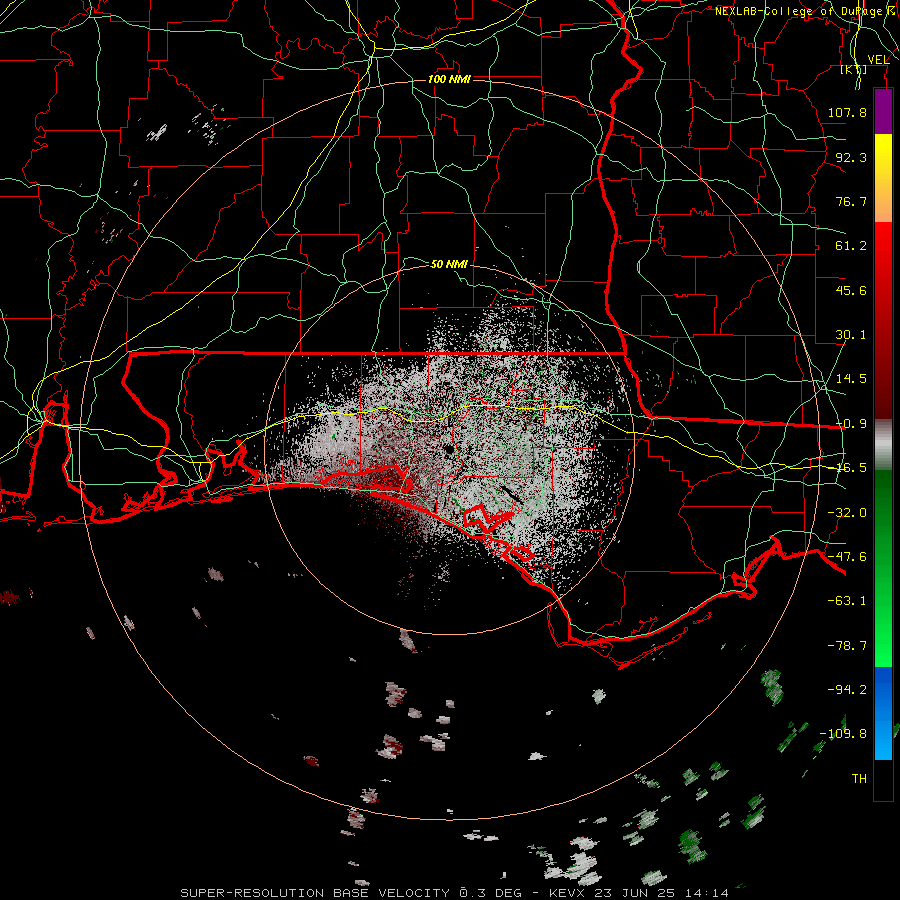The width and height of the screenshot is (900, 900).
Task: Pick the gray near-zero segment of the color bar
Action: pos(883,444)
